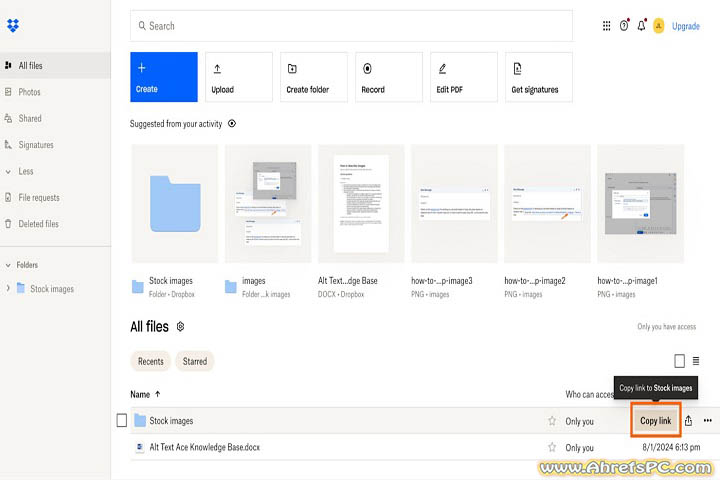Click the docx file icon in list
This screenshot has width=720, height=480.
coord(140,447)
